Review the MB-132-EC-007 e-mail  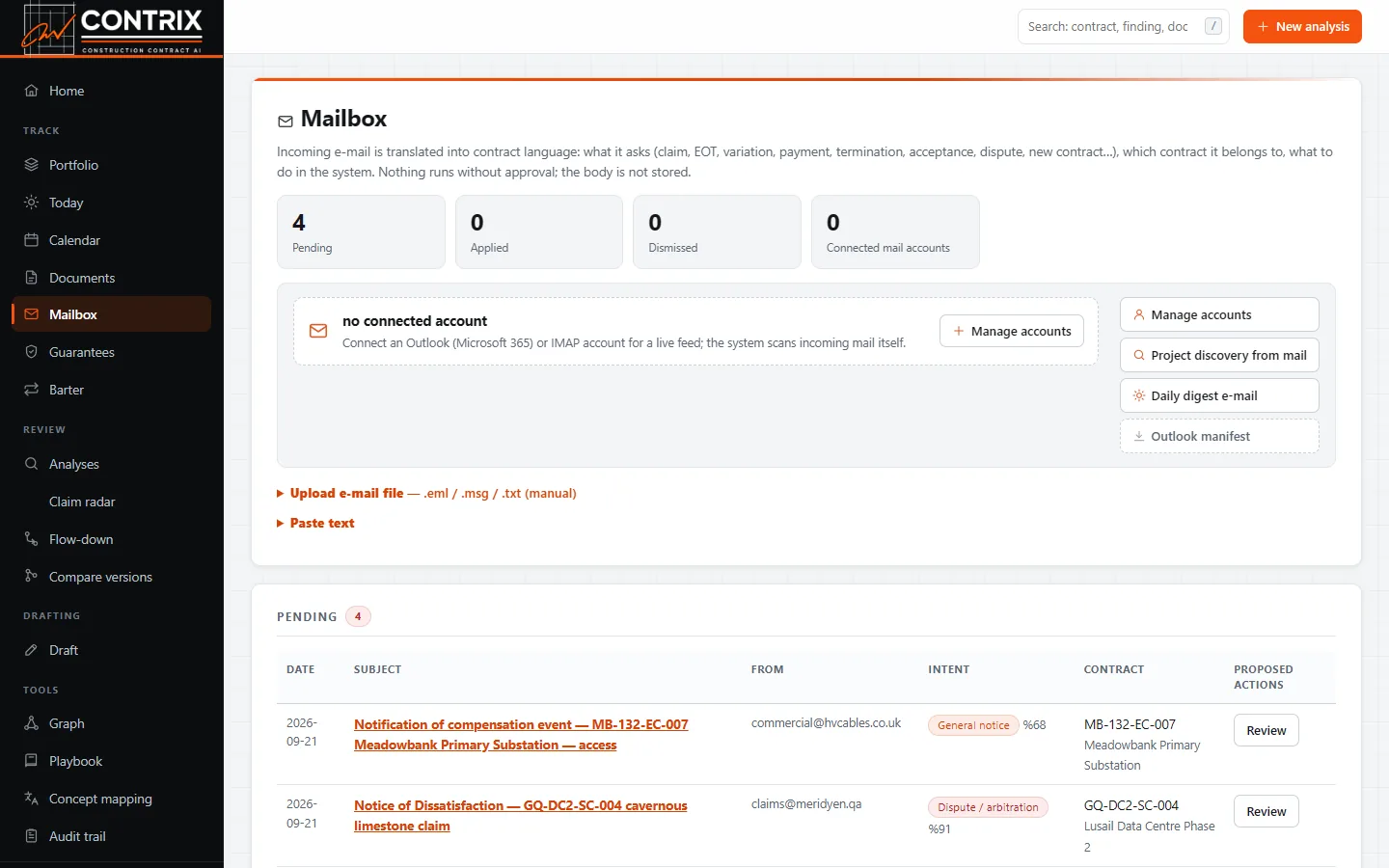[x=1266, y=730]
